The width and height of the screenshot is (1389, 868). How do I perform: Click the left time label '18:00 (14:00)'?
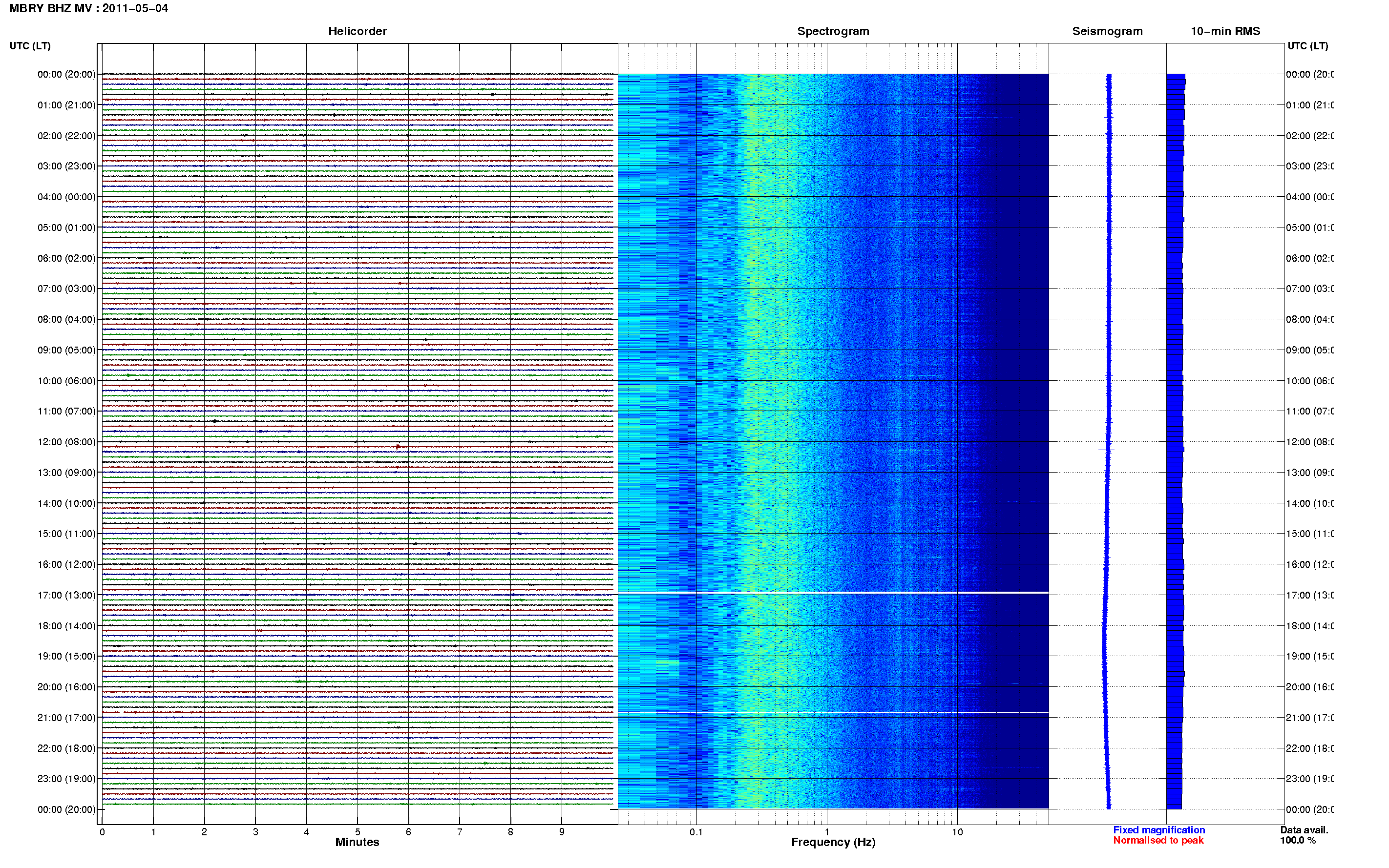coord(66,626)
